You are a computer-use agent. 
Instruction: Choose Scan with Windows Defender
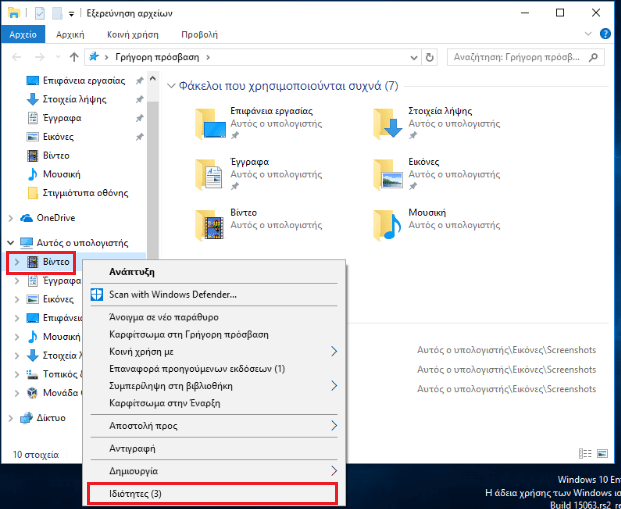point(214,295)
